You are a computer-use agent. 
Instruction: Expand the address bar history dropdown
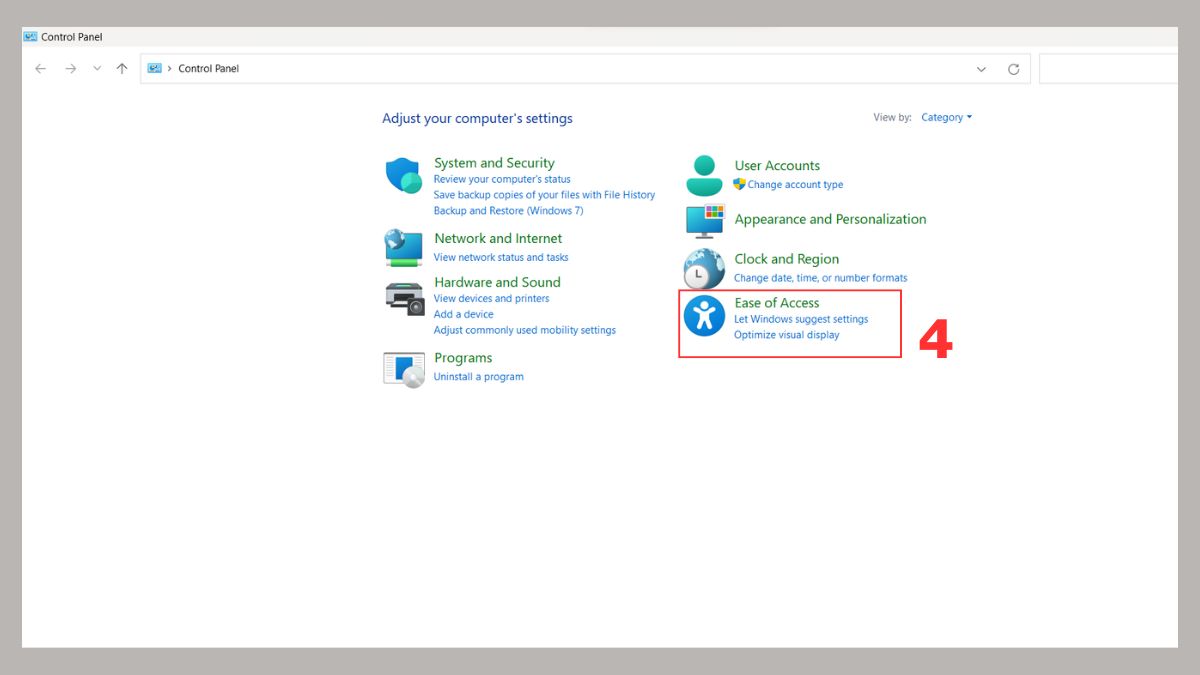click(x=981, y=69)
